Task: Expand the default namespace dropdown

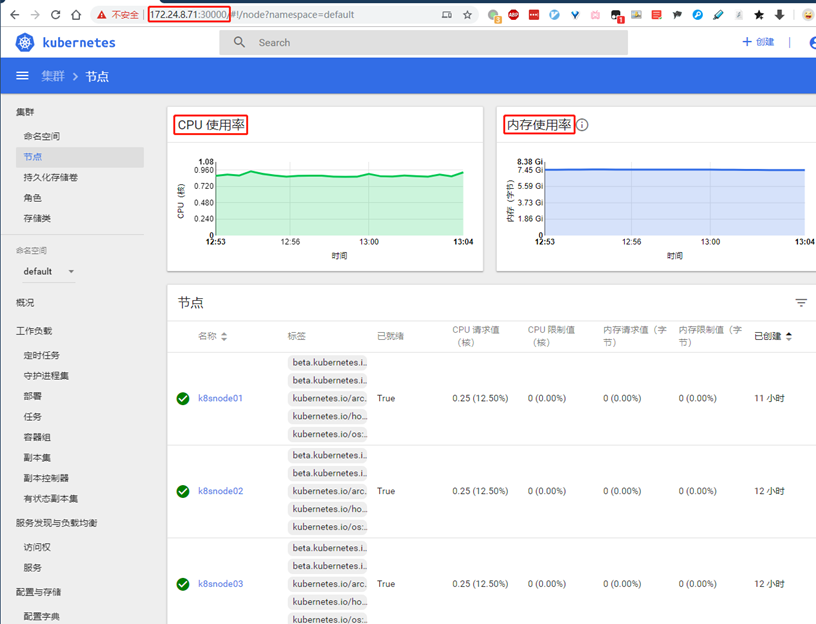Action: tap(48, 271)
